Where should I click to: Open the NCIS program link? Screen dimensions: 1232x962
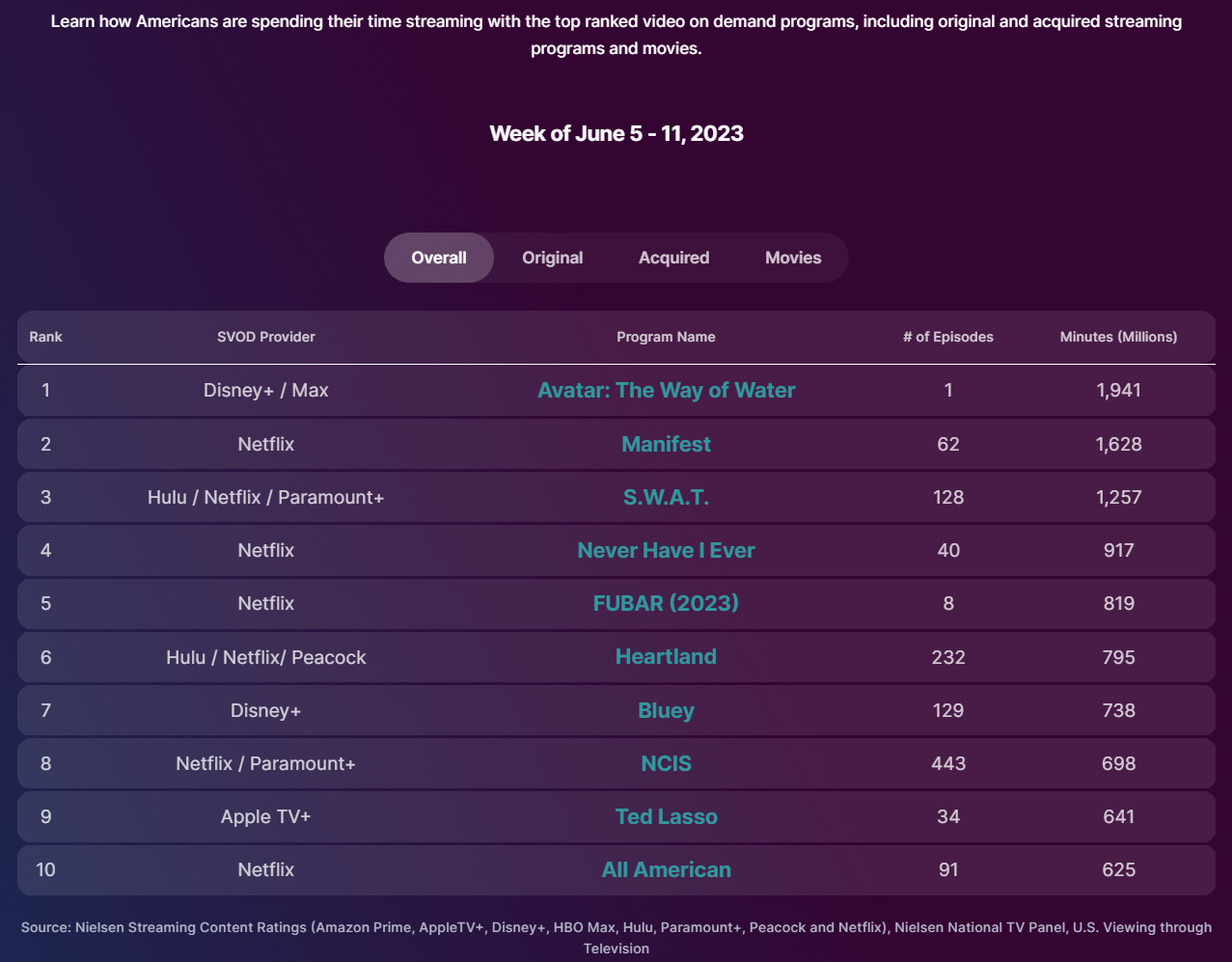pyautogui.click(x=666, y=763)
